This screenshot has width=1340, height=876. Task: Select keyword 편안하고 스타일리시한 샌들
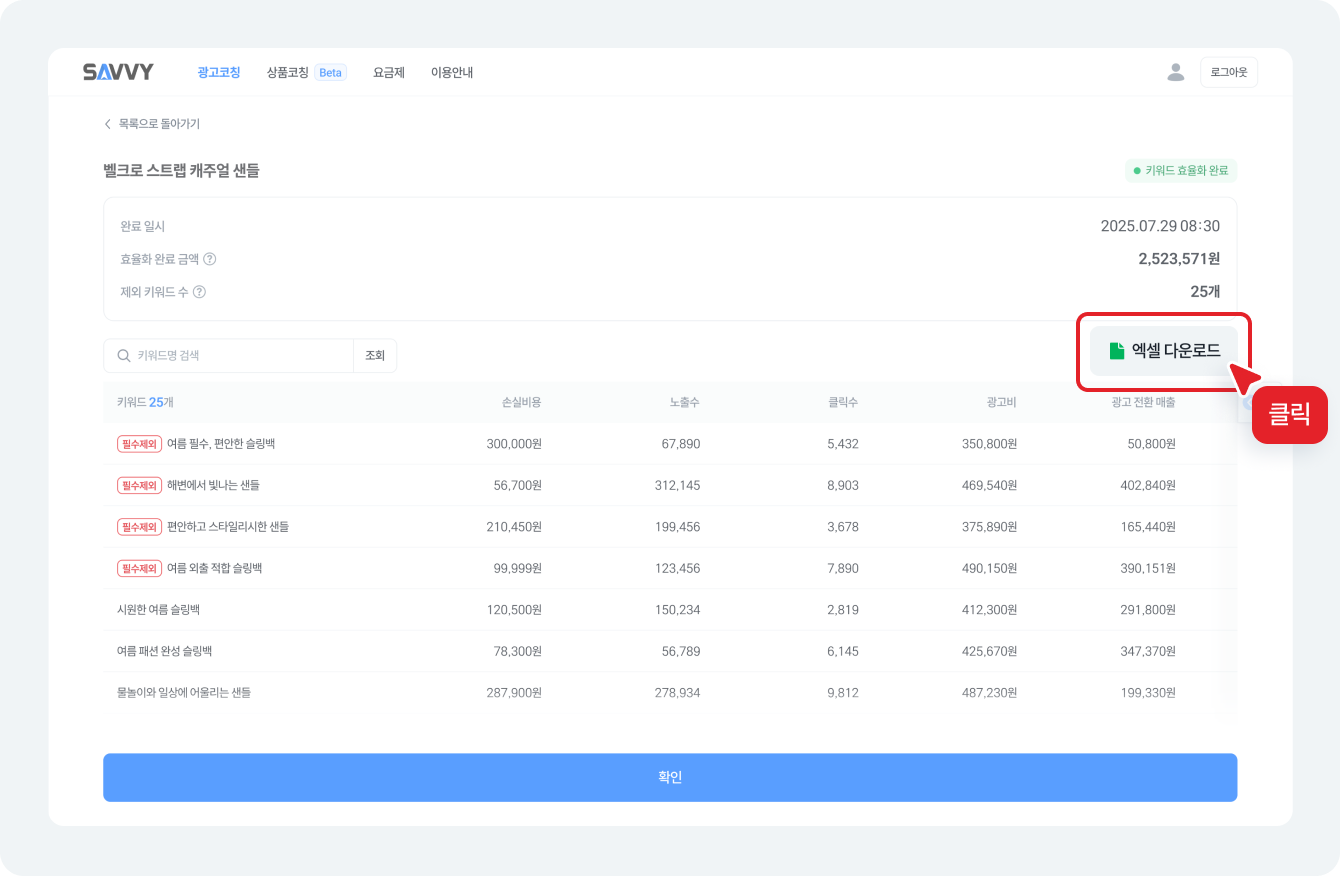pyautogui.click(x=228, y=526)
